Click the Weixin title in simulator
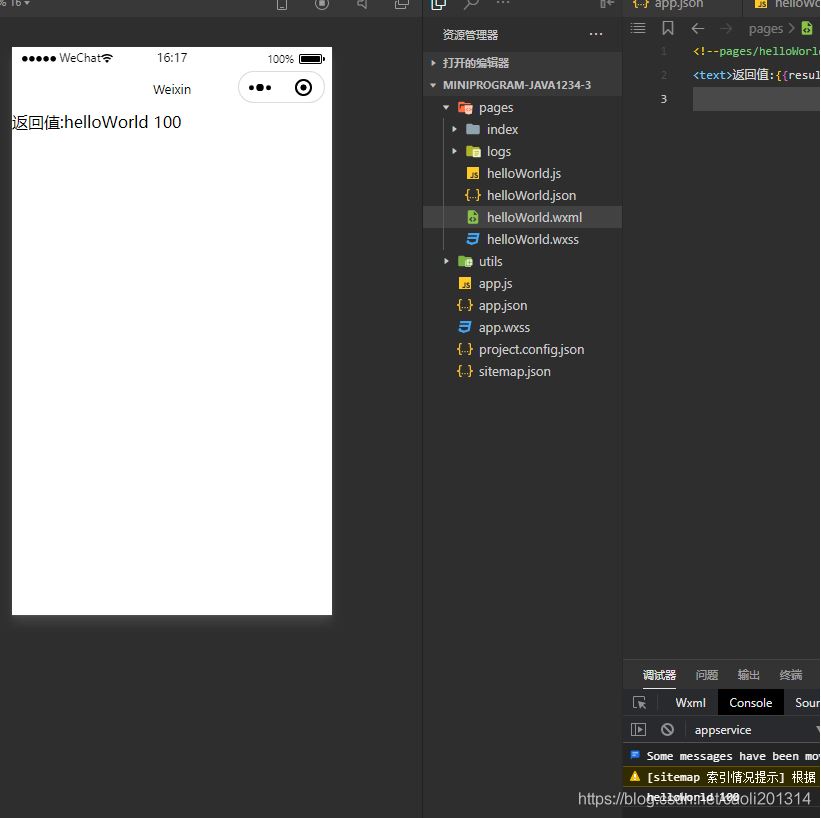The width and height of the screenshot is (821, 818). tap(172, 90)
